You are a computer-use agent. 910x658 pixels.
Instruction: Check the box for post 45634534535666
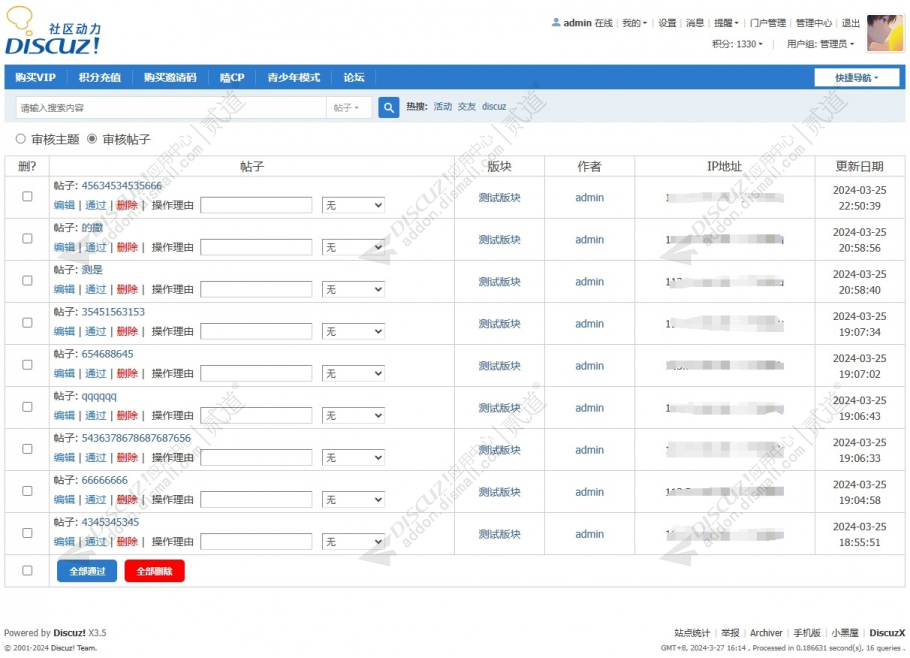point(27,197)
